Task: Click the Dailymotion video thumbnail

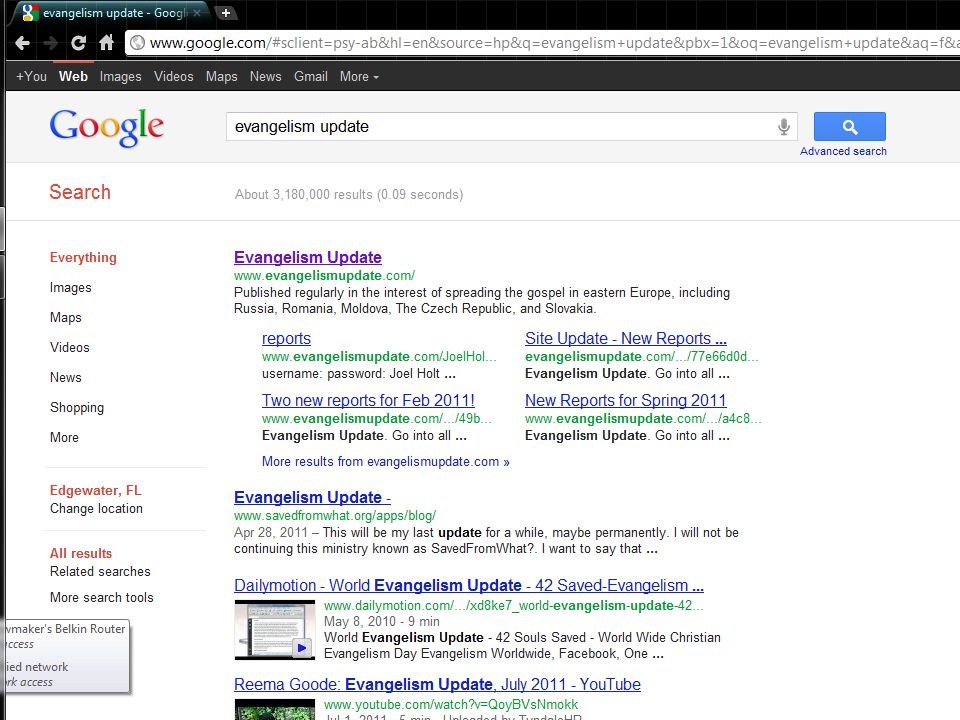Action: (x=275, y=630)
